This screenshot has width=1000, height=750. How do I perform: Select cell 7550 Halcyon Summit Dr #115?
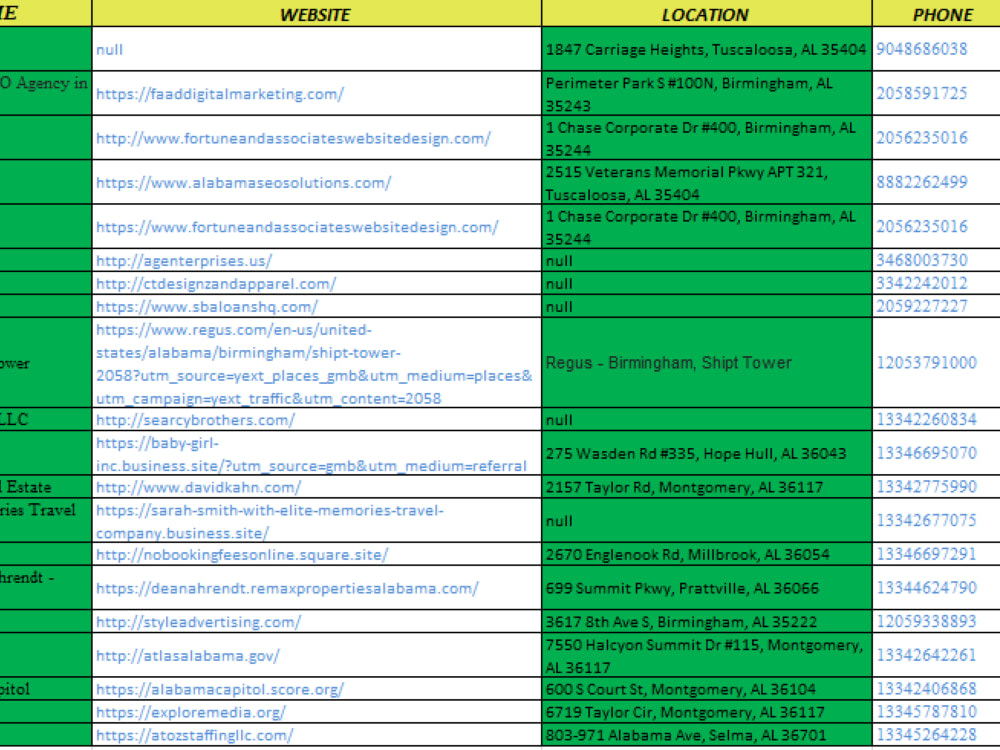(x=706, y=656)
